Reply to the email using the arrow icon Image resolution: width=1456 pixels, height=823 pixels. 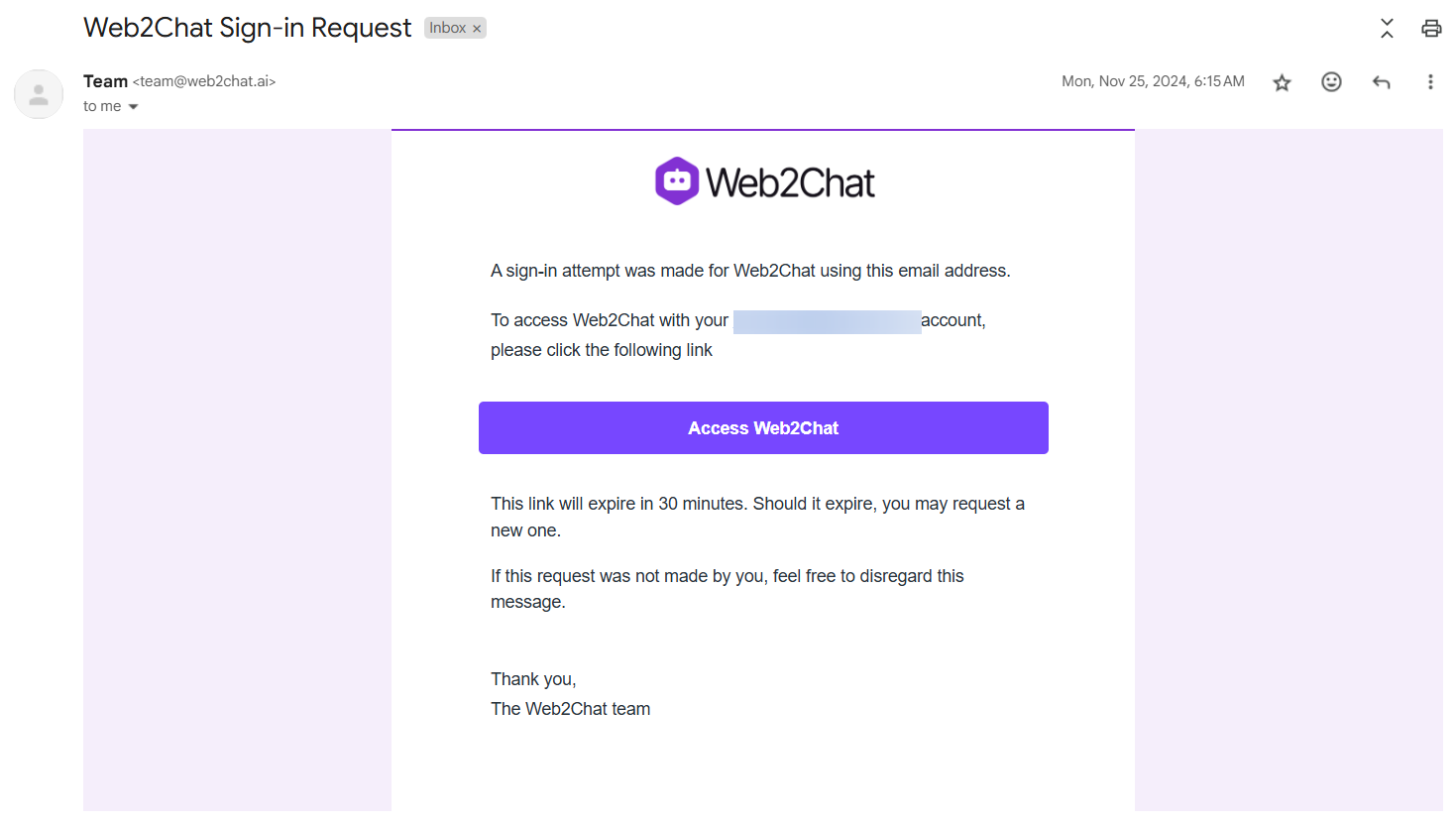(1381, 82)
